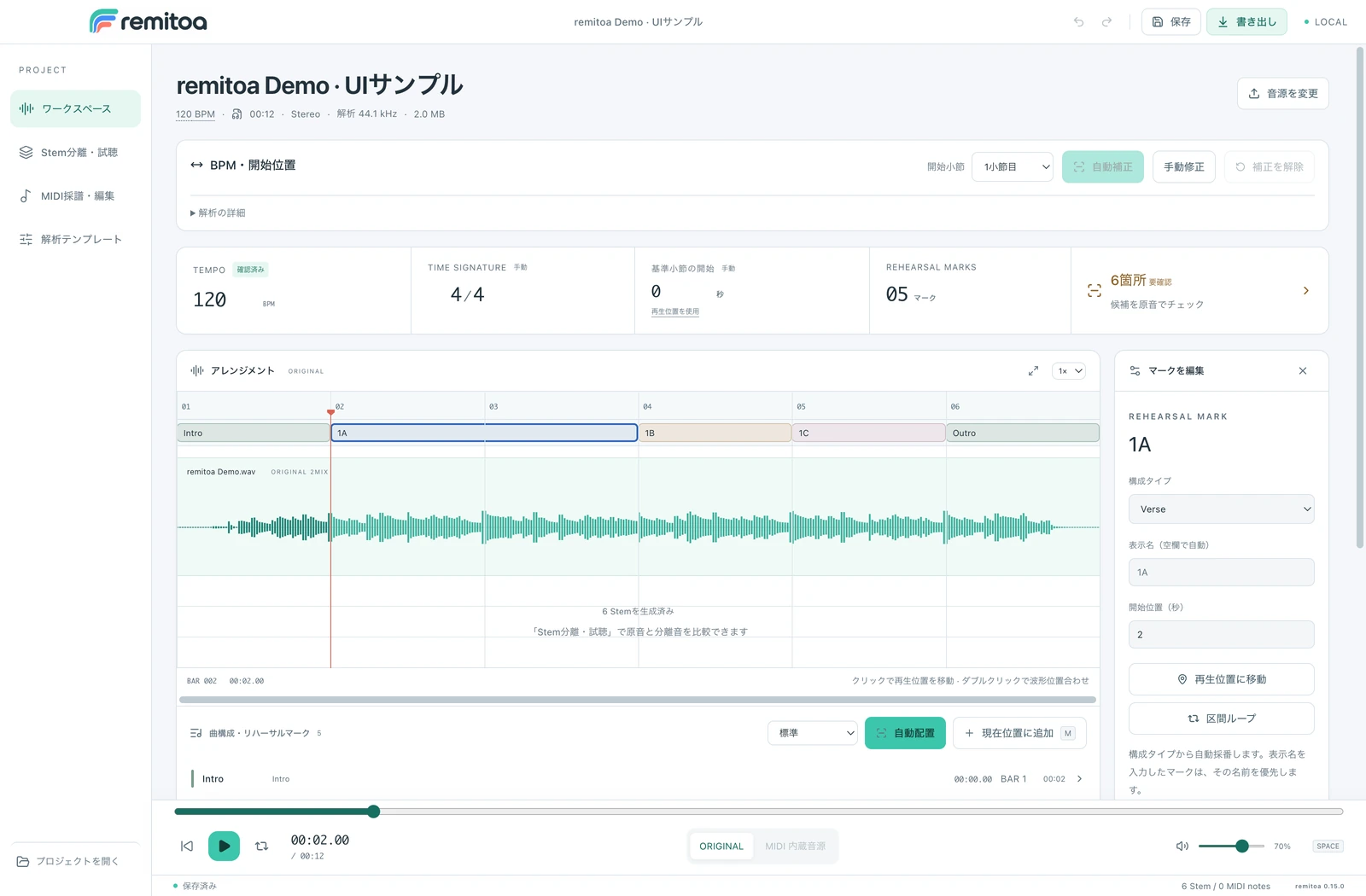The image size is (1366, 896).
Task: Click the BPM・開始位置 double-arrow icon
Action: tap(196, 166)
